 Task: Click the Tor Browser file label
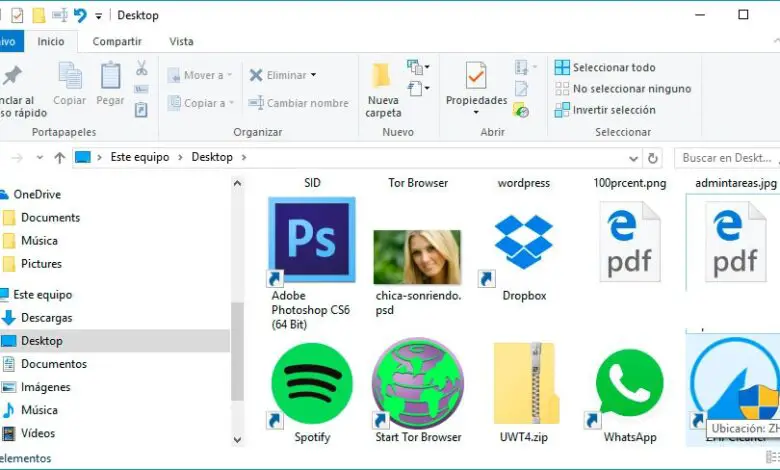click(x=418, y=183)
